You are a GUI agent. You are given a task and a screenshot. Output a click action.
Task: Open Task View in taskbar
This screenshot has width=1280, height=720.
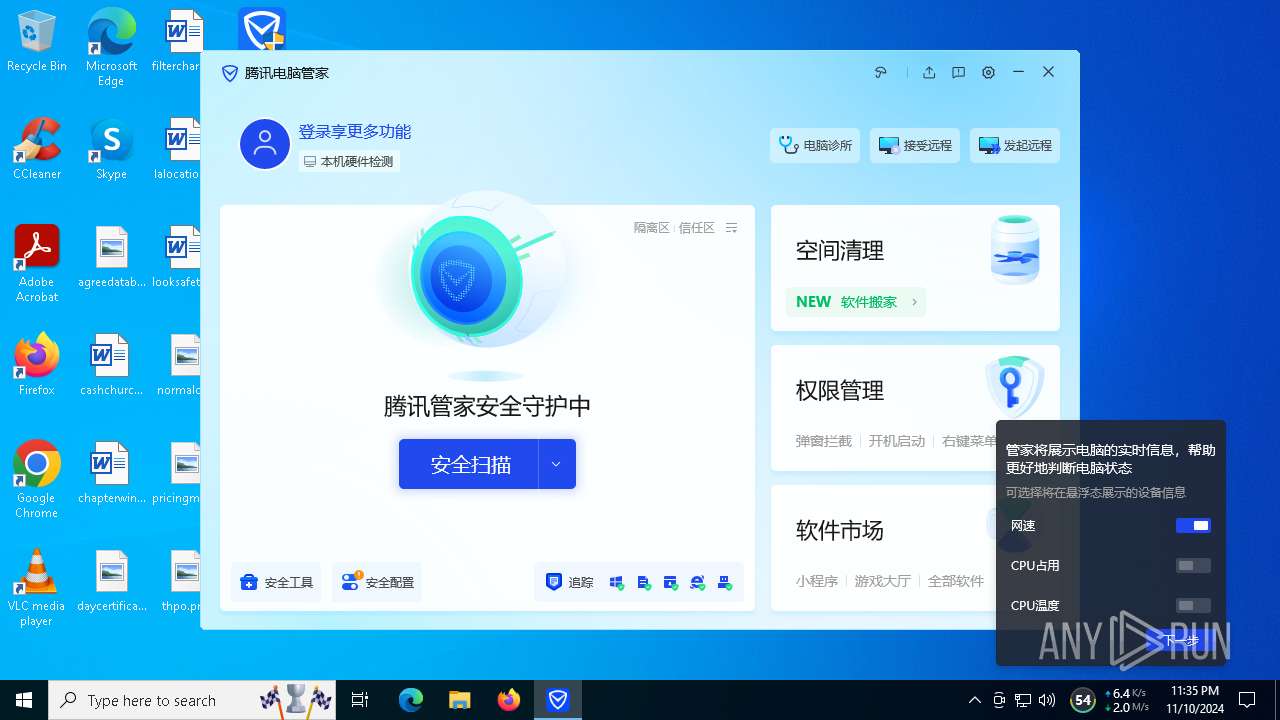click(360, 700)
